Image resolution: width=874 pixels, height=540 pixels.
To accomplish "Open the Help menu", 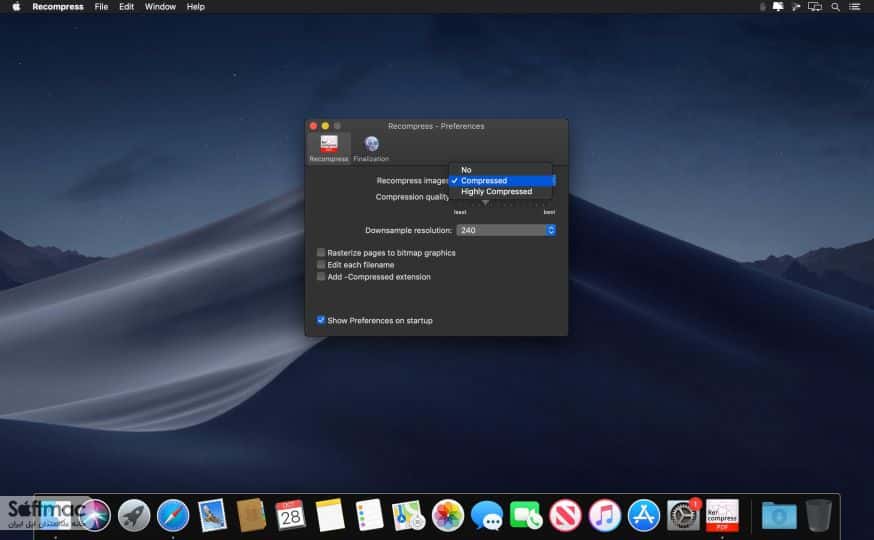I will pyautogui.click(x=196, y=7).
